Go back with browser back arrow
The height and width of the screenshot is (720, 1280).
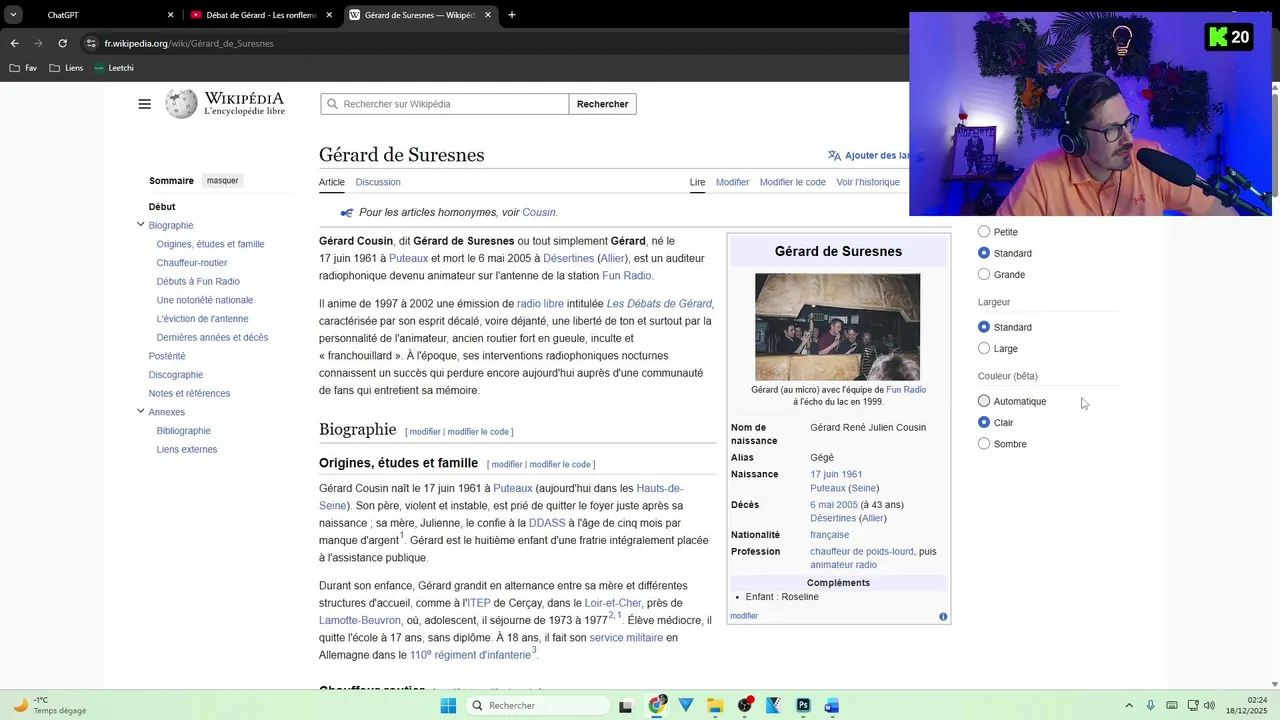14,43
